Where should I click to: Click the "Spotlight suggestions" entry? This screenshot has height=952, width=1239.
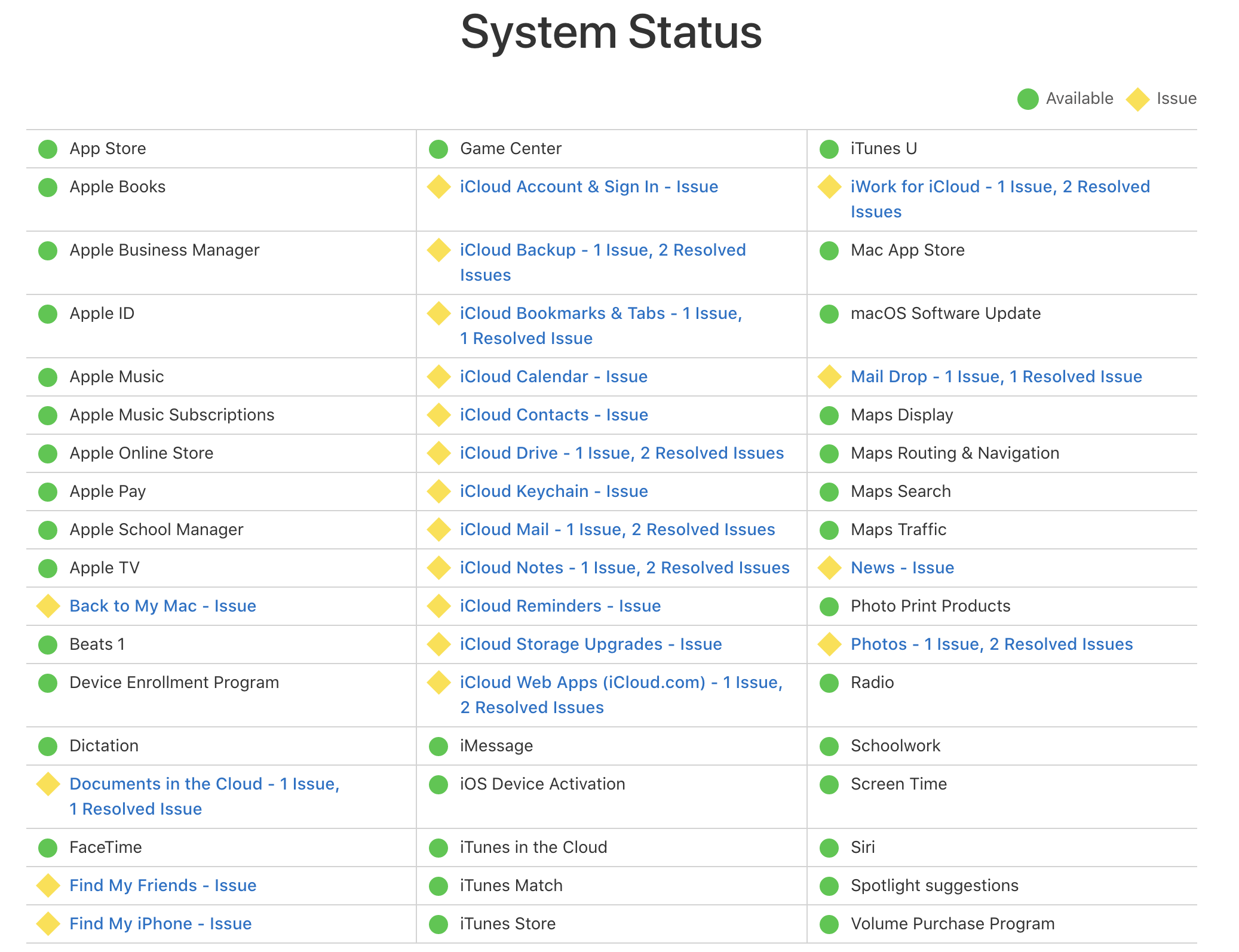(934, 886)
